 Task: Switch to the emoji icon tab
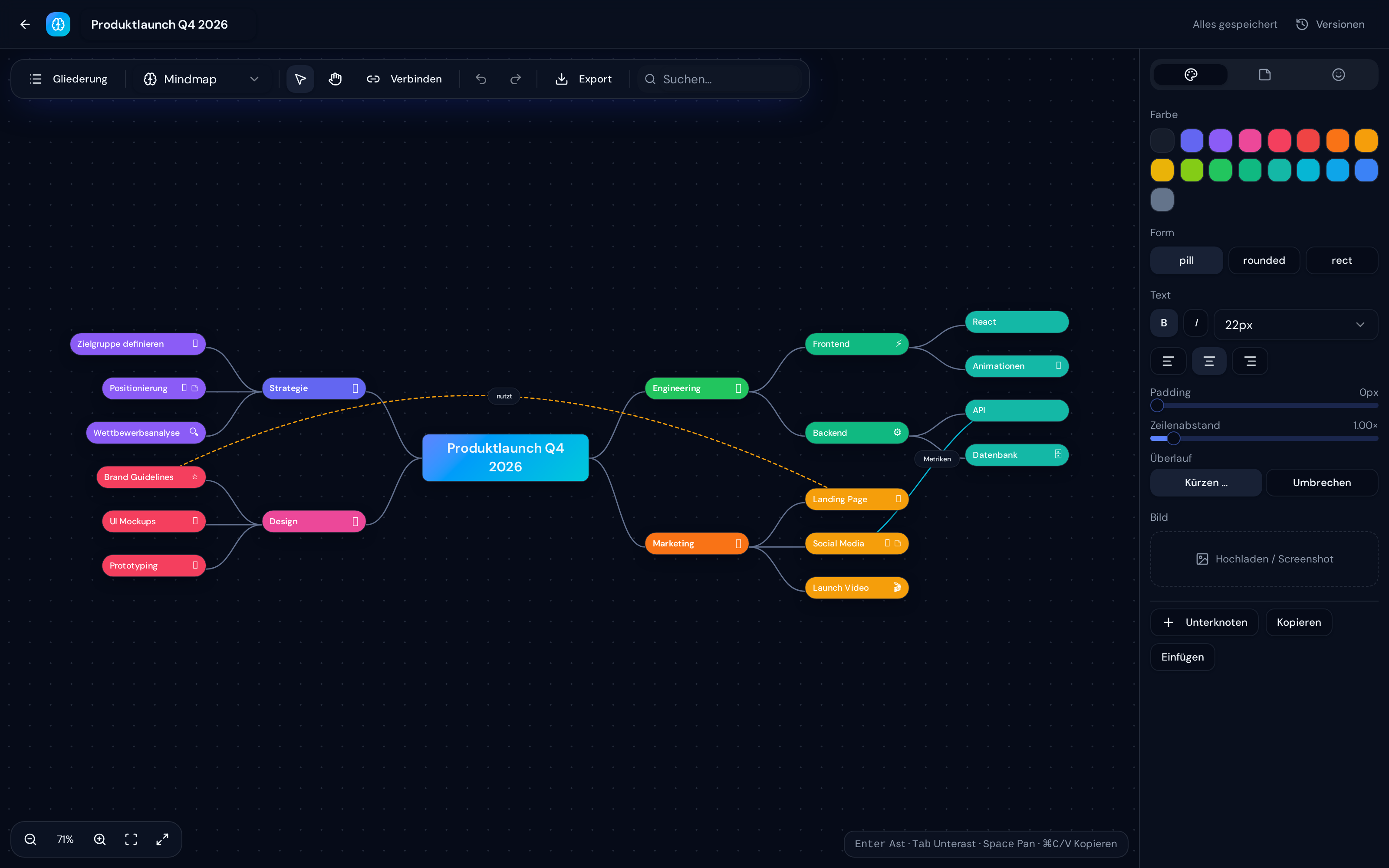click(1338, 75)
